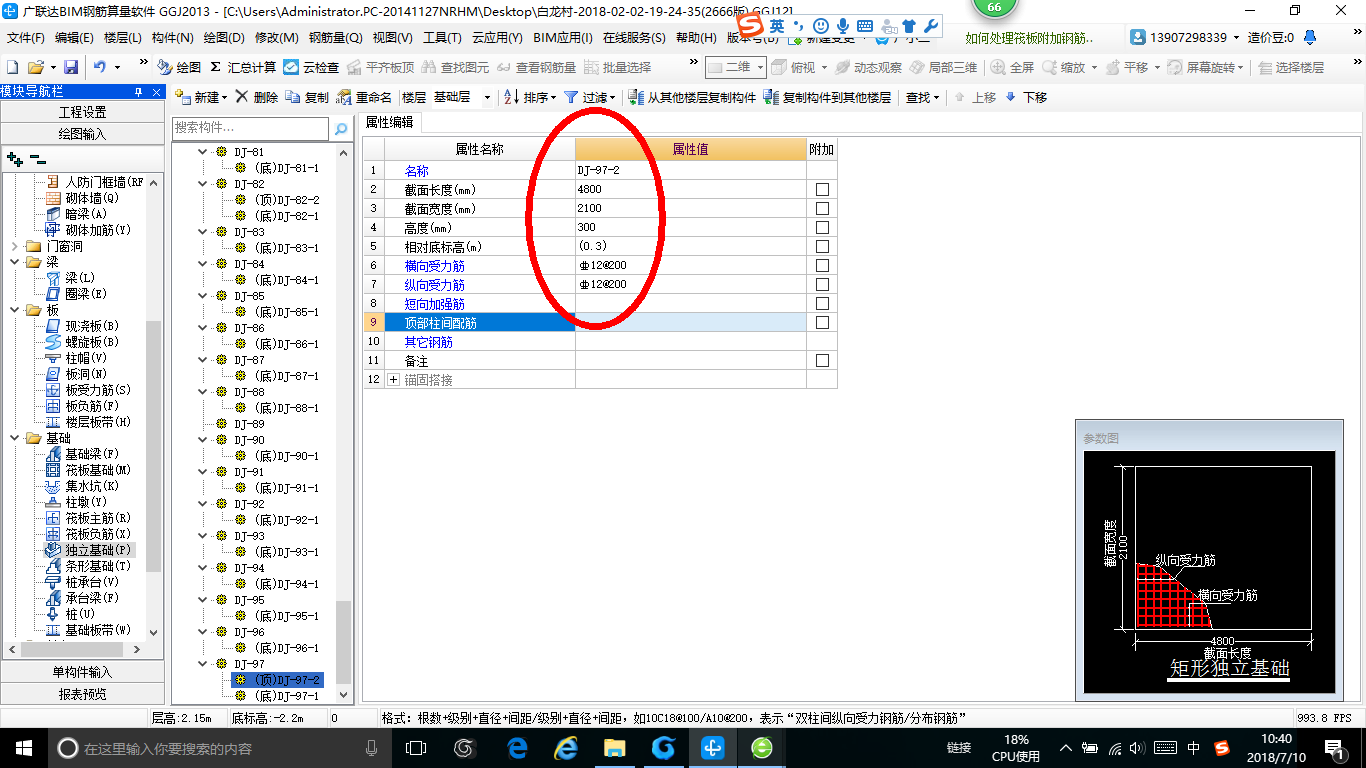Open Edge browser from taskbar

[517, 747]
